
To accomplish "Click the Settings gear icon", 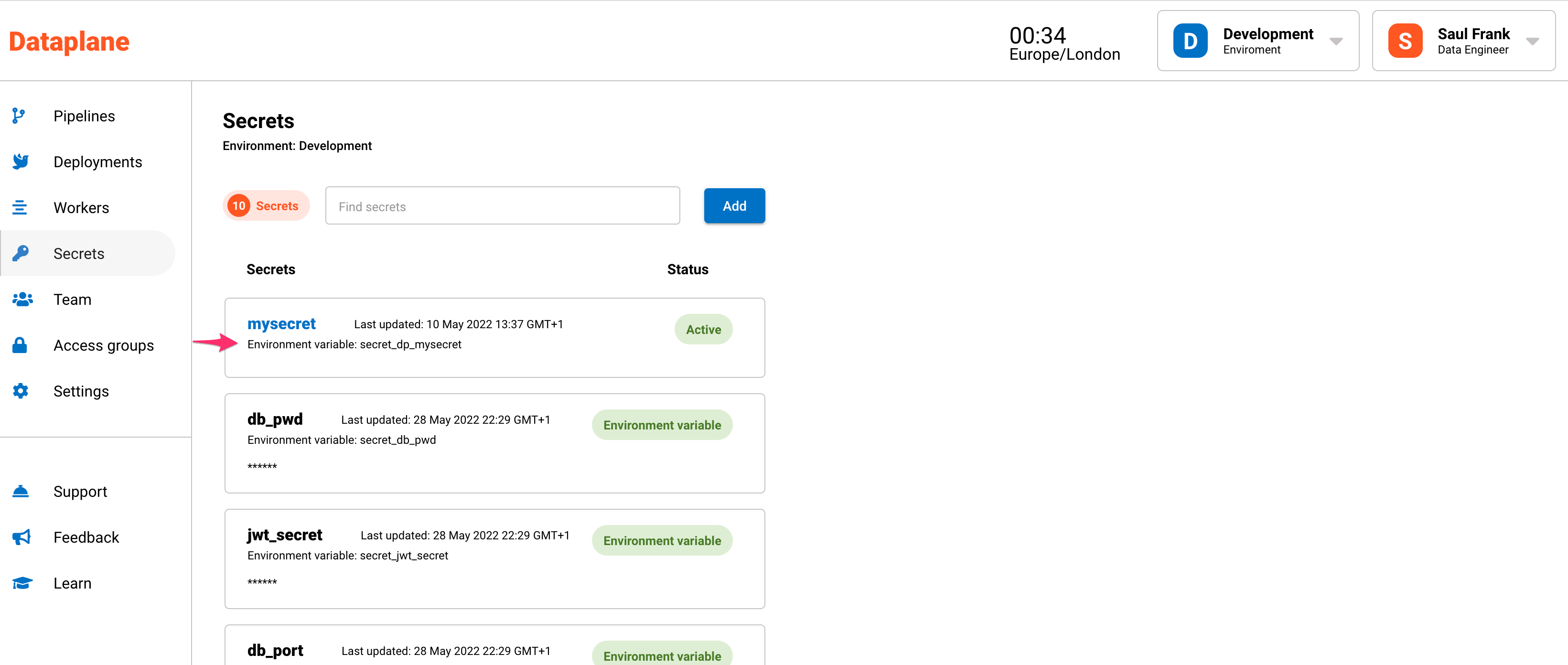I will tap(20, 391).
